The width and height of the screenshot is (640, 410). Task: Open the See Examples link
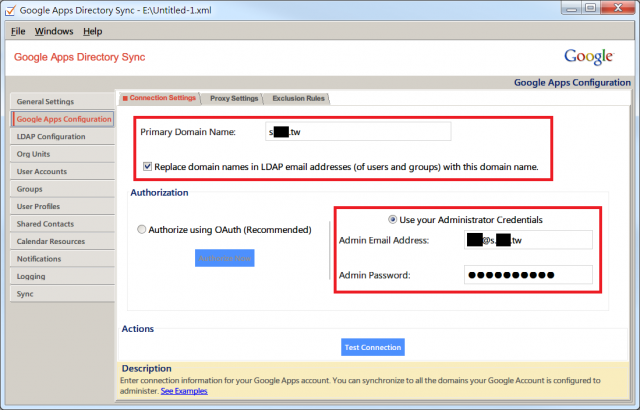pos(184,391)
